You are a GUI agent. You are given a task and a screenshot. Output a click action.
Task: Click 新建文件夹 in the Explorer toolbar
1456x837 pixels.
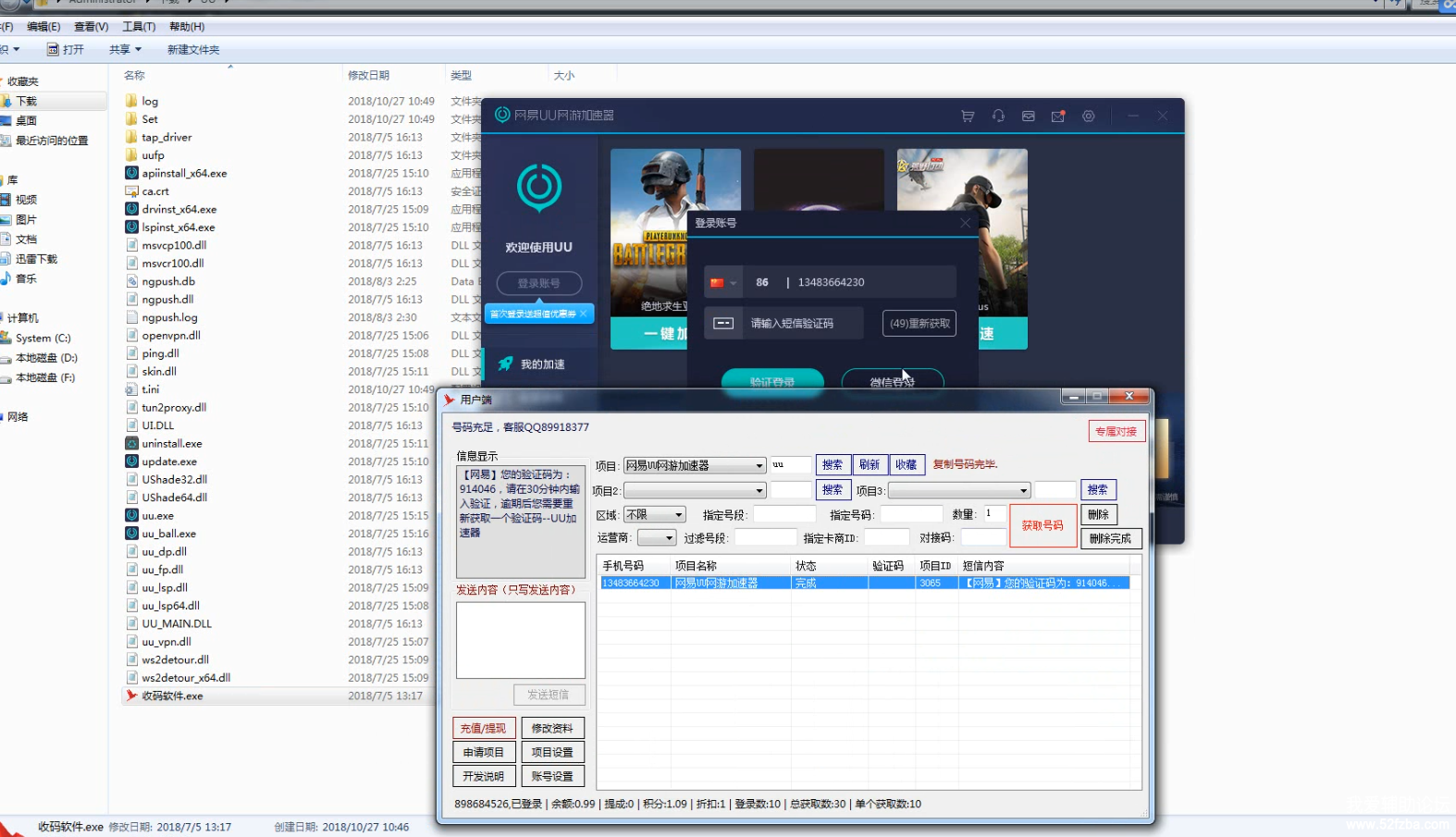(x=193, y=49)
